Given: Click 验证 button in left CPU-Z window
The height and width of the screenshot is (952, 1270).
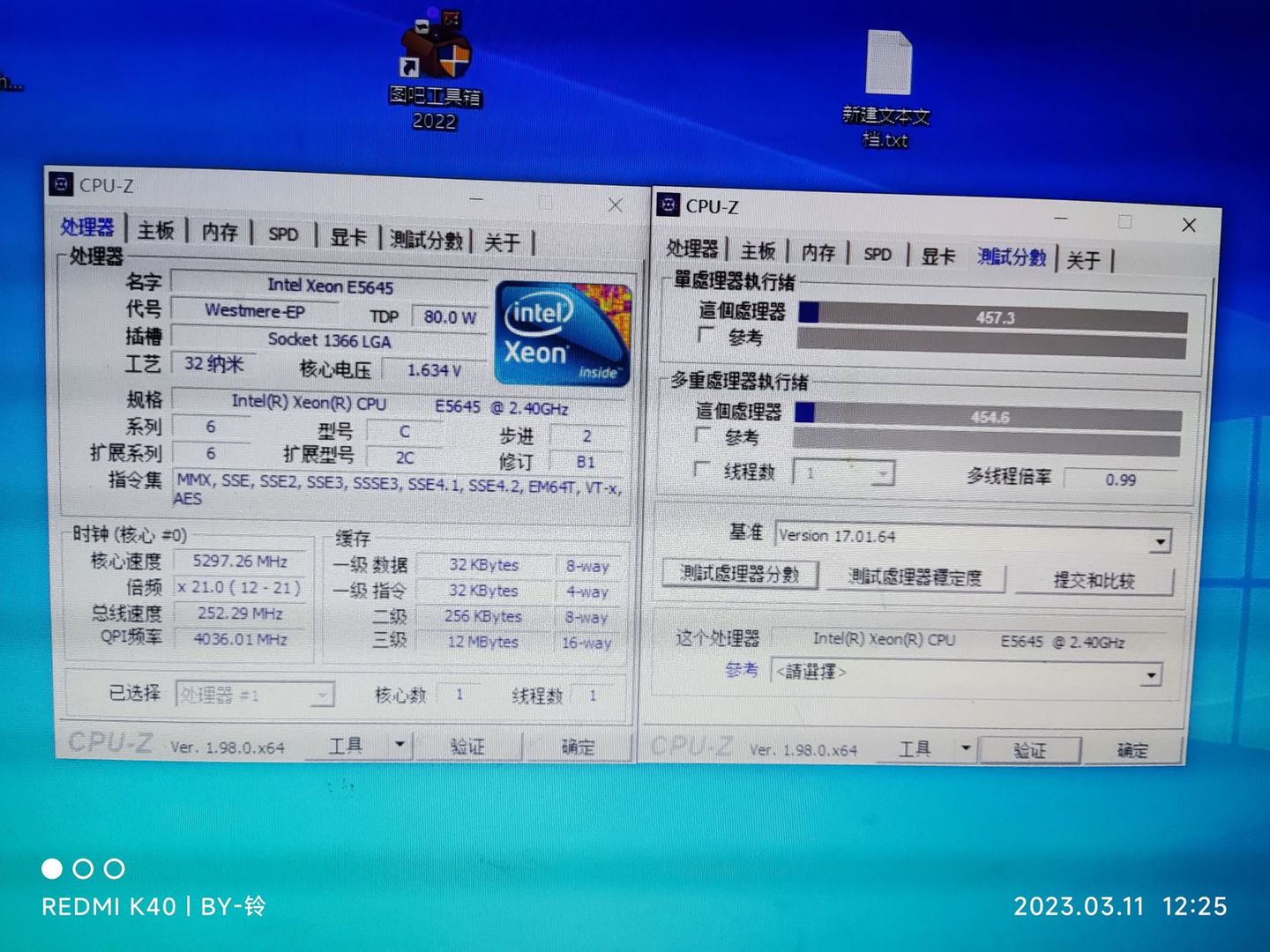Looking at the screenshot, I should [x=468, y=747].
